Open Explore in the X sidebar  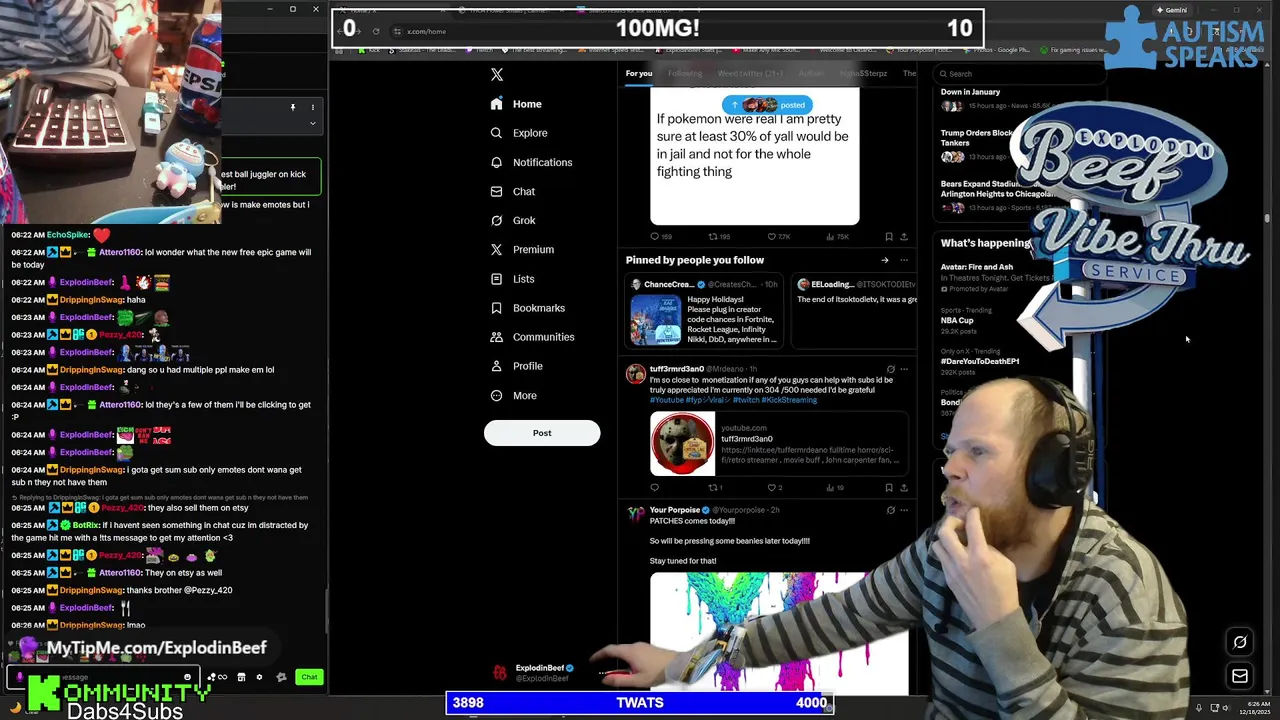coord(519,133)
